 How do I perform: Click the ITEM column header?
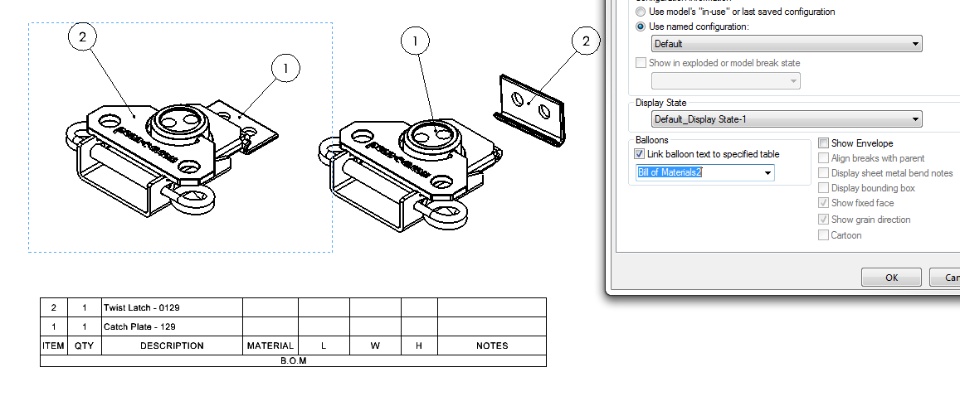point(53,345)
